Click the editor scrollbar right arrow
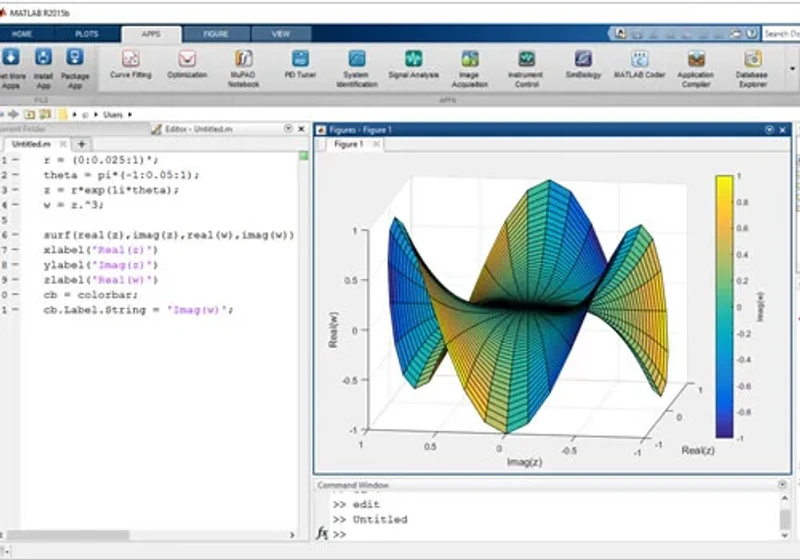The height and width of the screenshot is (560, 800). point(292,535)
